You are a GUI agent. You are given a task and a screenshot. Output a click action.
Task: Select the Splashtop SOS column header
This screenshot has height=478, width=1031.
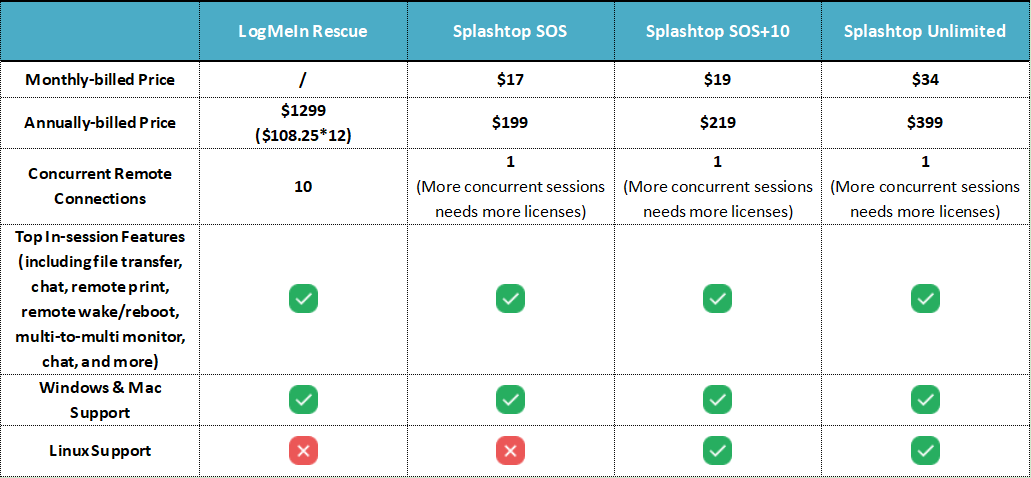coord(510,31)
